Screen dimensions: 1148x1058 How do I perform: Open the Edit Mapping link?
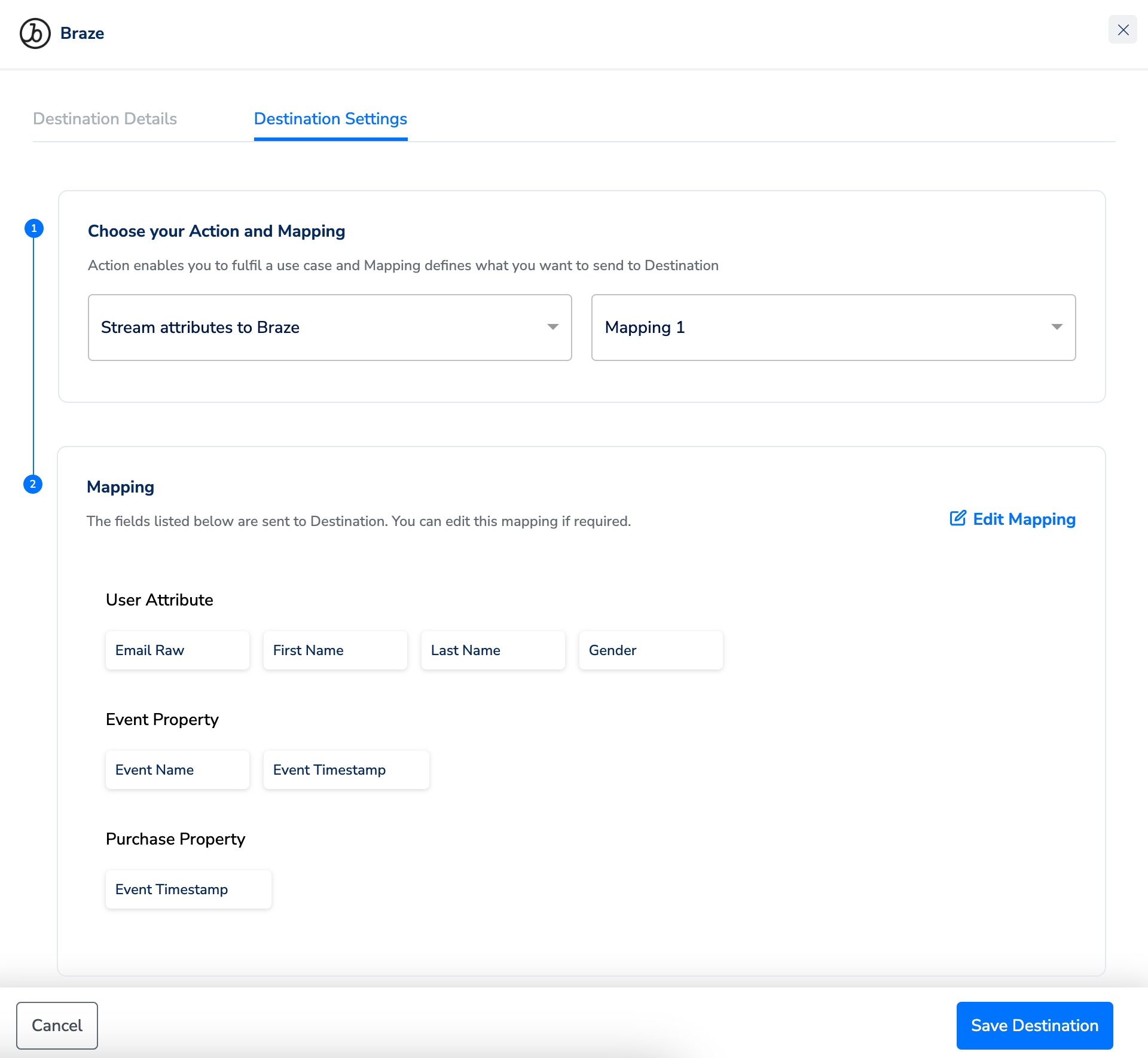pyautogui.click(x=1024, y=519)
